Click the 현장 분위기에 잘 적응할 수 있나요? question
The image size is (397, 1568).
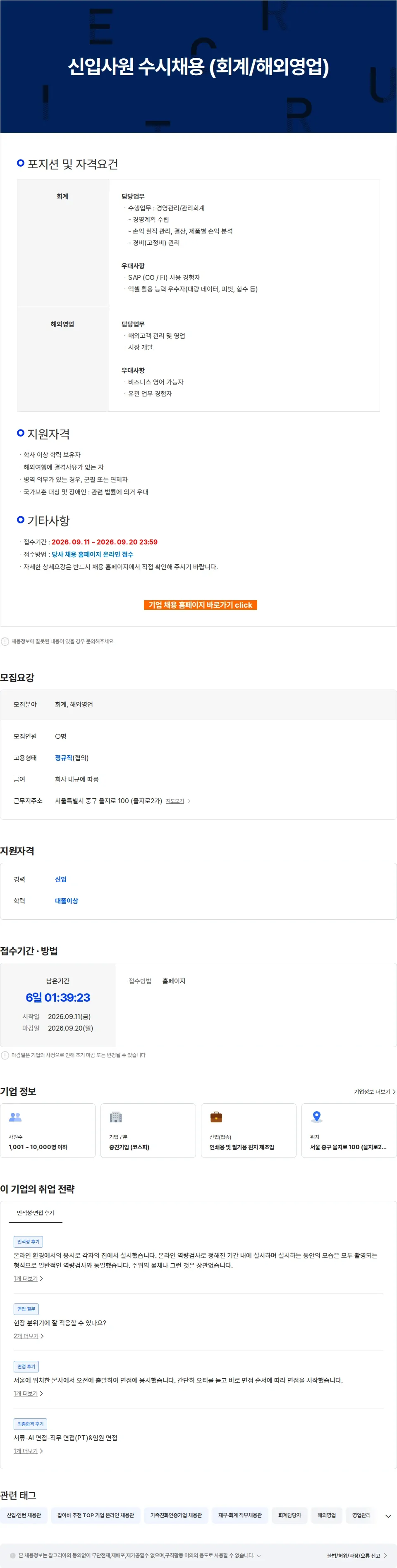coord(60,1322)
